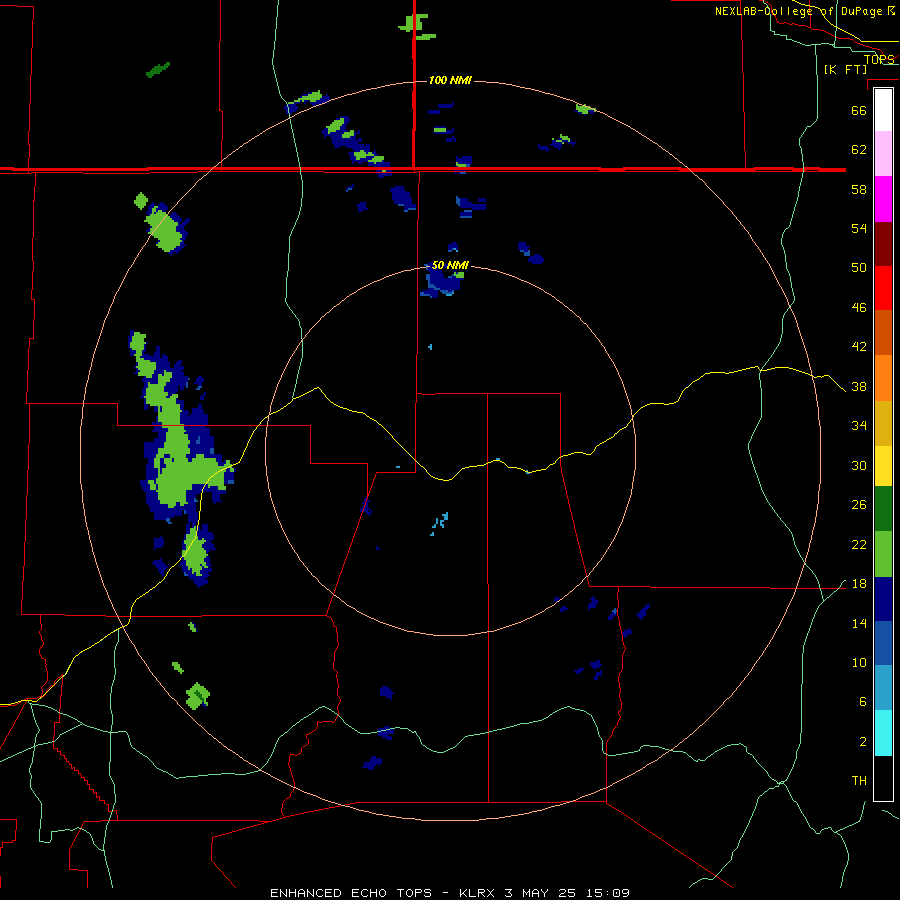Screen dimensions: 900x900
Task: Click the "50 NMI" range ring label
Action: [450, 265]
